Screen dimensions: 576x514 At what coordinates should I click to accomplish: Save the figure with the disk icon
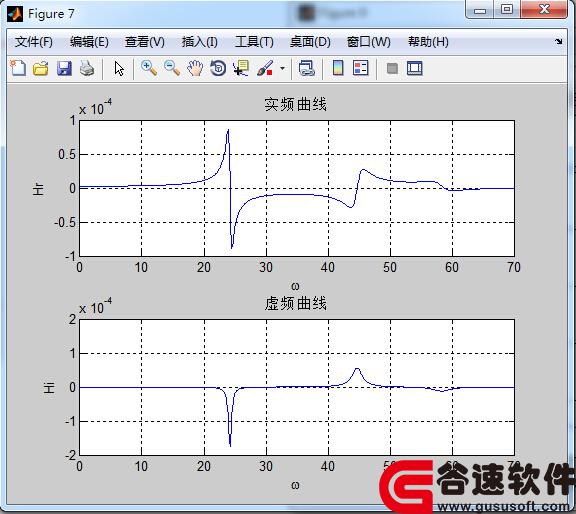click(x=64, y=68)
